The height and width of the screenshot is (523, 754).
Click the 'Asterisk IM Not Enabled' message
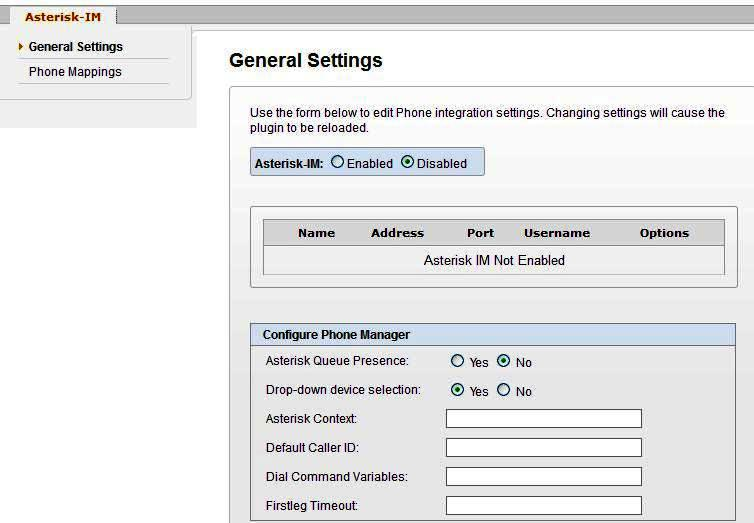click(494, 261)
